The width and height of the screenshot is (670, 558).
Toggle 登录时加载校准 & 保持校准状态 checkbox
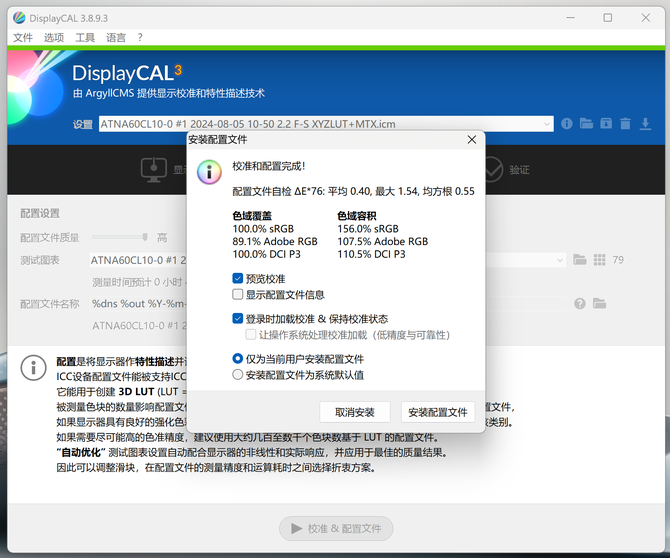coord(238,318)
